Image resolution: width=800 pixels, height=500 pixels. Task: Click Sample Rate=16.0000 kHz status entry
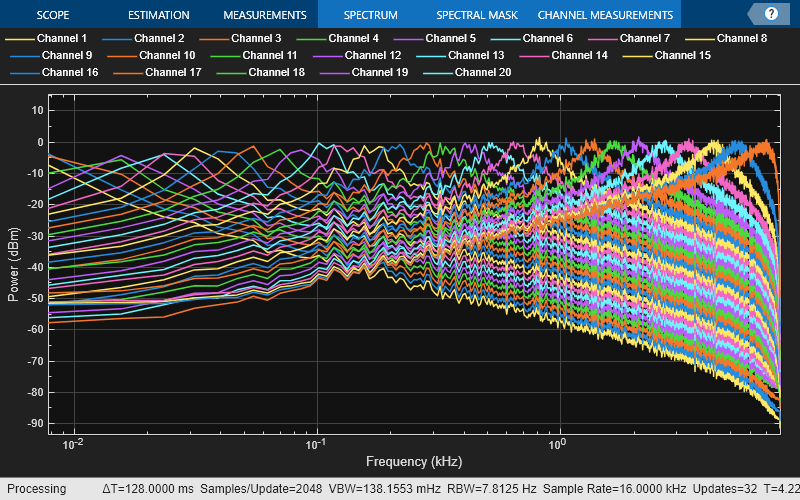(x=614, y=489)
